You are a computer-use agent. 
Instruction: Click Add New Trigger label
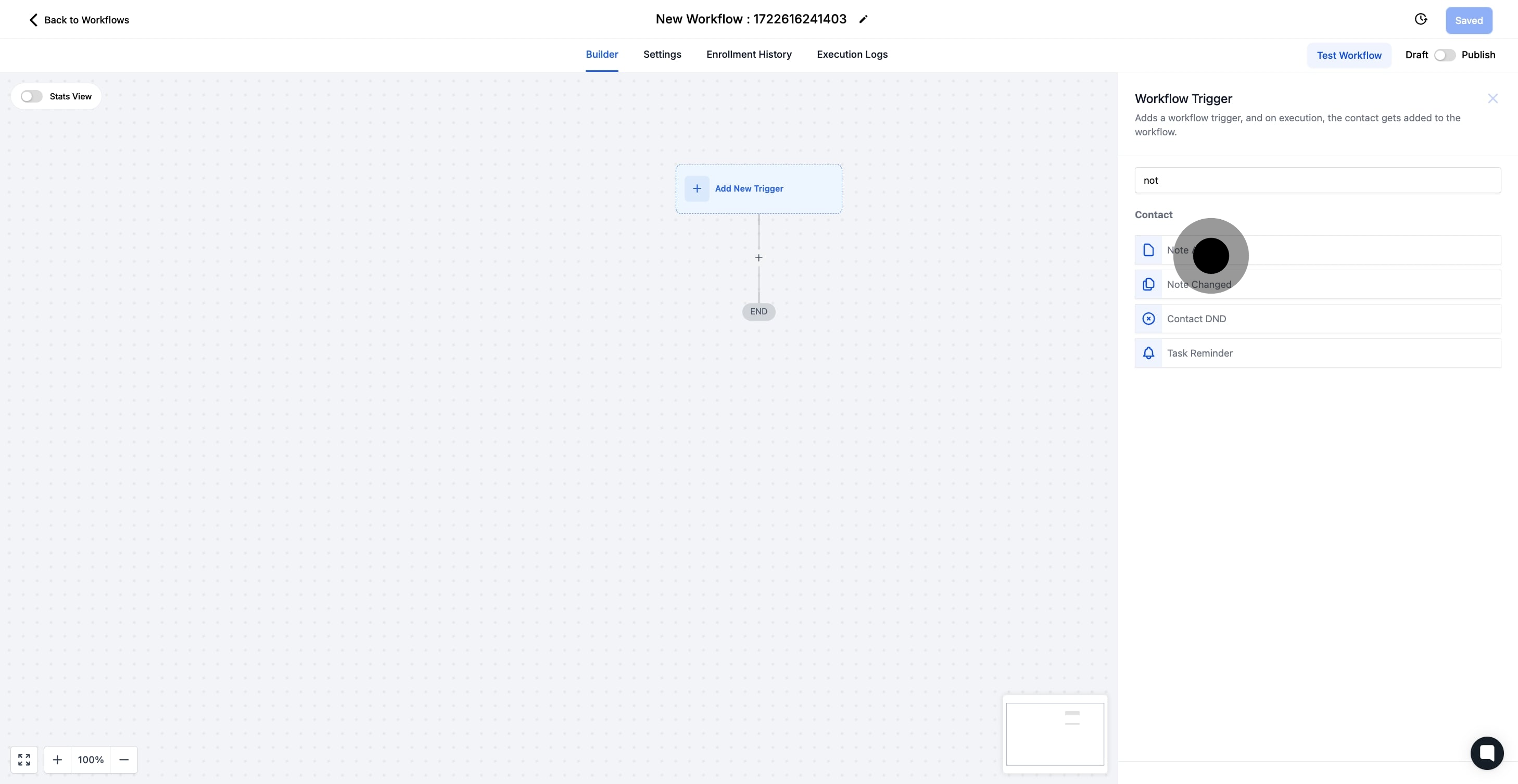(x=749, y=188)
